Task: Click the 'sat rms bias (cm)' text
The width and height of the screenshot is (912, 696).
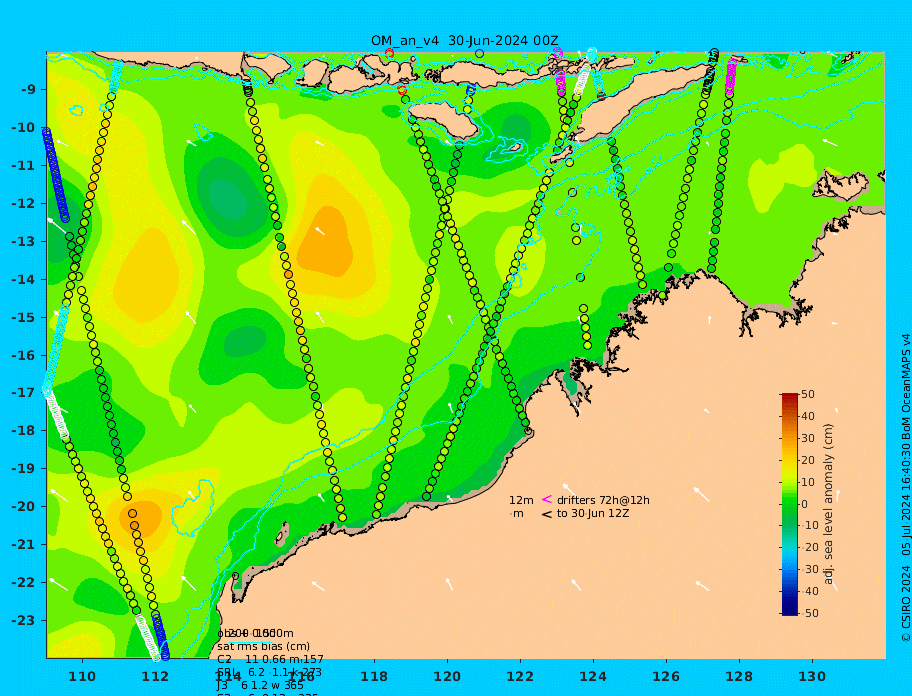Action: point(263,646)
